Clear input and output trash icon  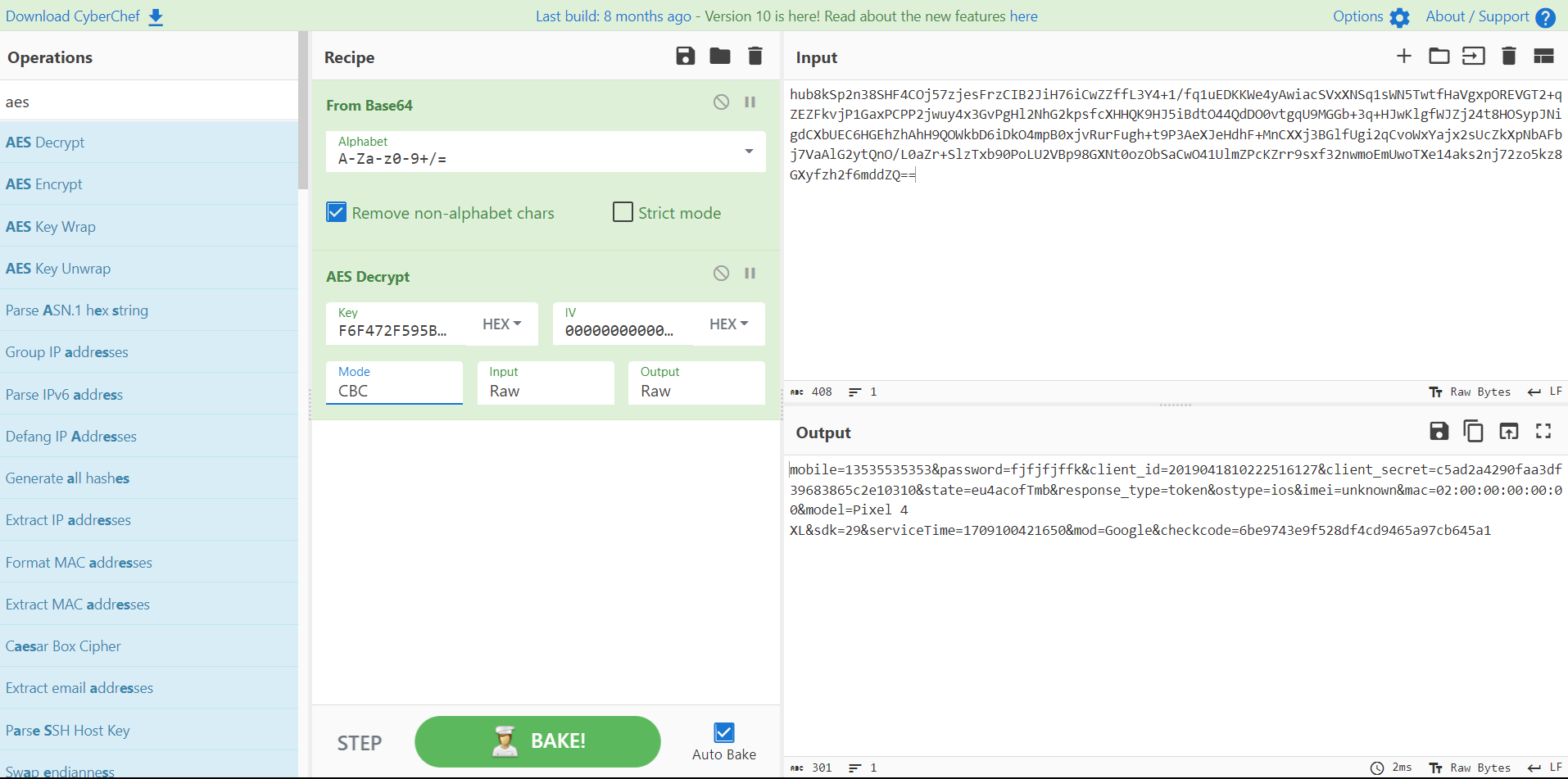1509,56
